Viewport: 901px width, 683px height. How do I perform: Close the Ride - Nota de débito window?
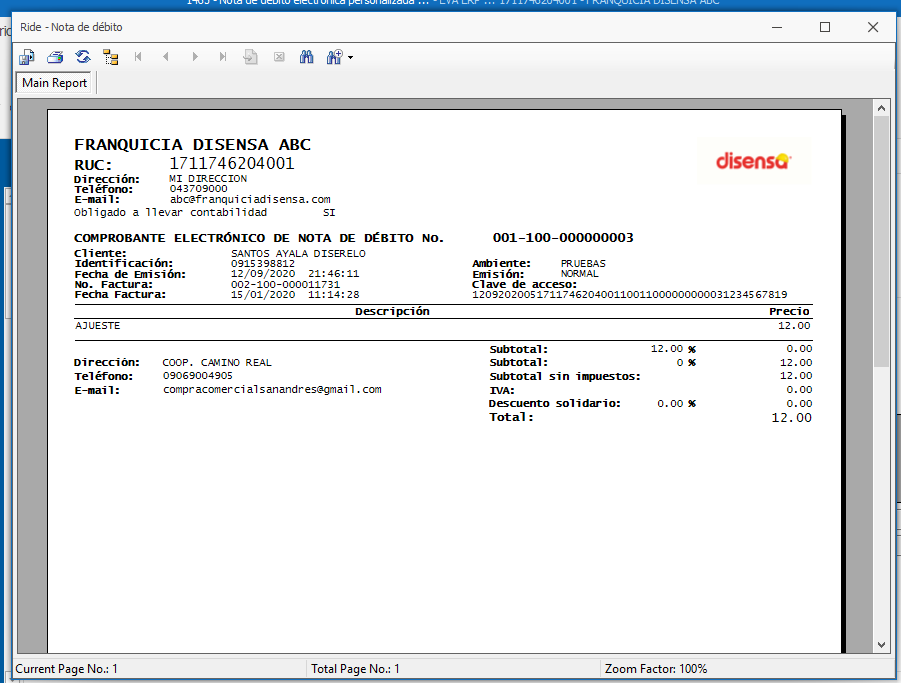(x=873, y=27)
